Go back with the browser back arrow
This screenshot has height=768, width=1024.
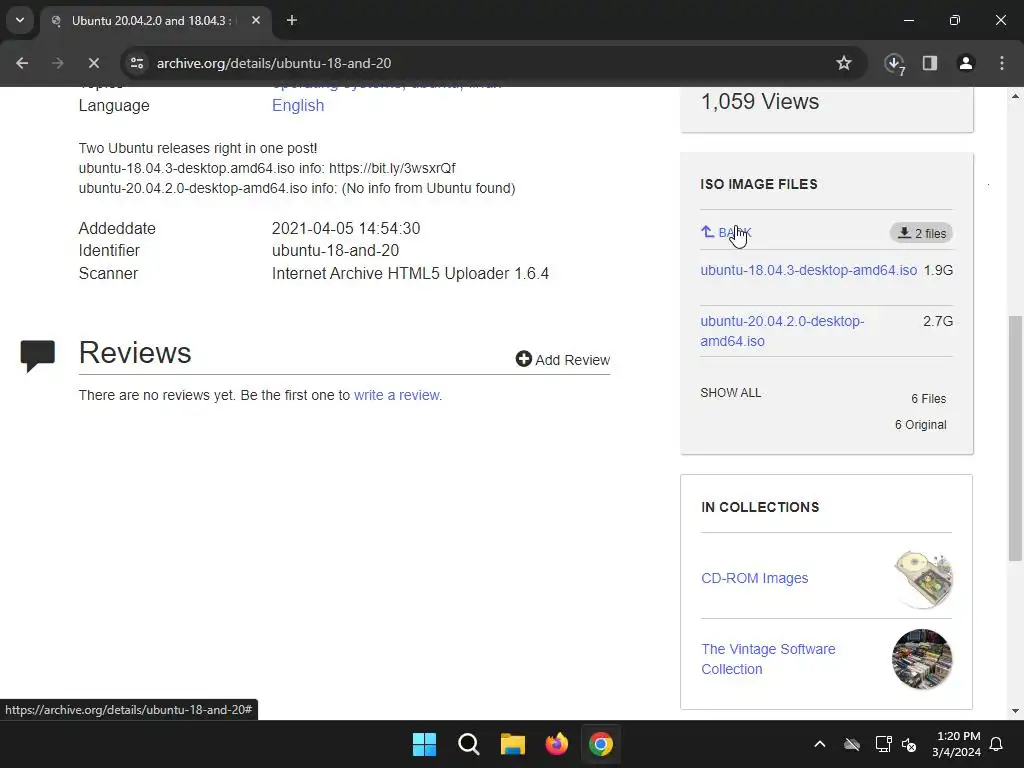[x=22, y=63]
